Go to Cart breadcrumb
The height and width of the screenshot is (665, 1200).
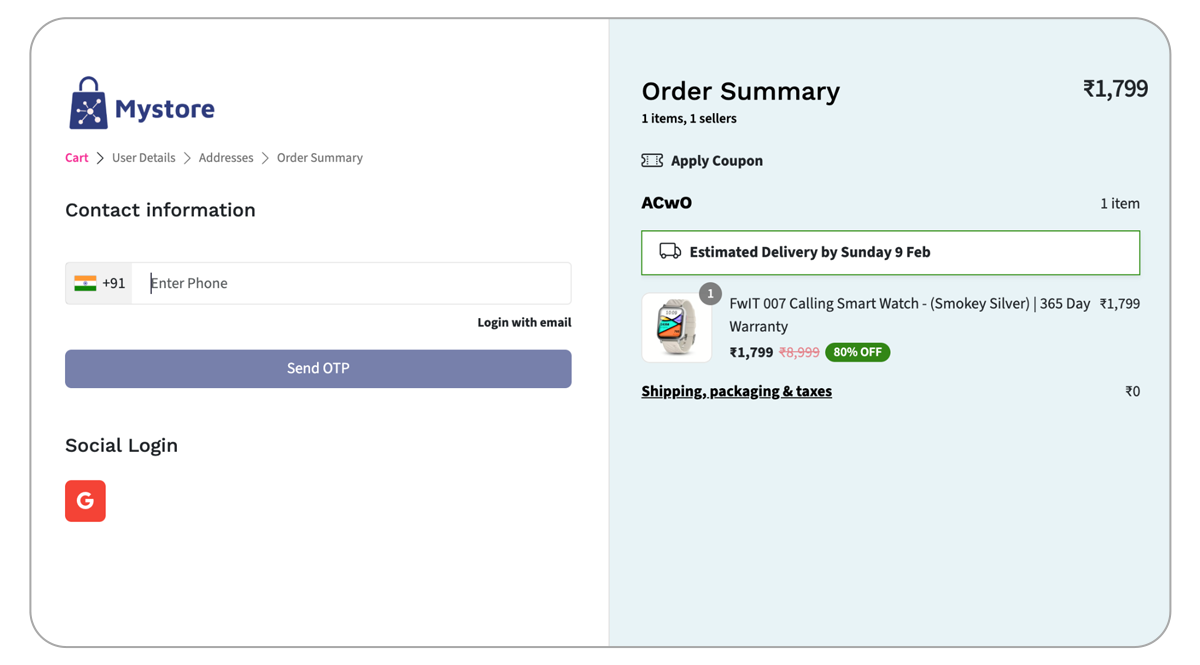pos(77,158)
